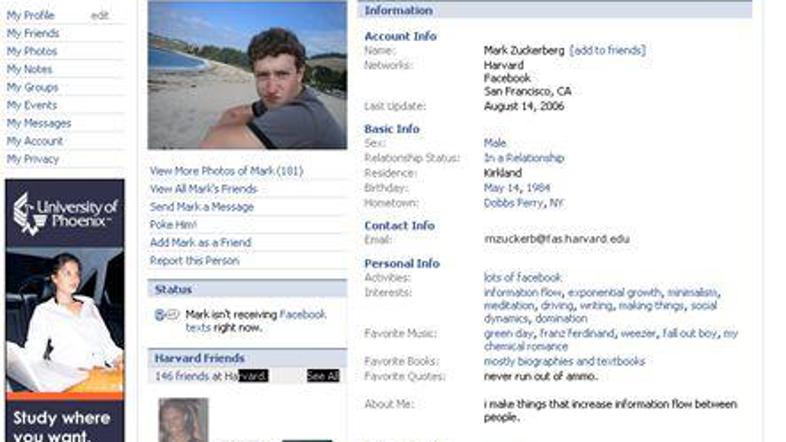Click the green day favorite music link
Viewport: 786px width, 442px height.
click(508, 333)
